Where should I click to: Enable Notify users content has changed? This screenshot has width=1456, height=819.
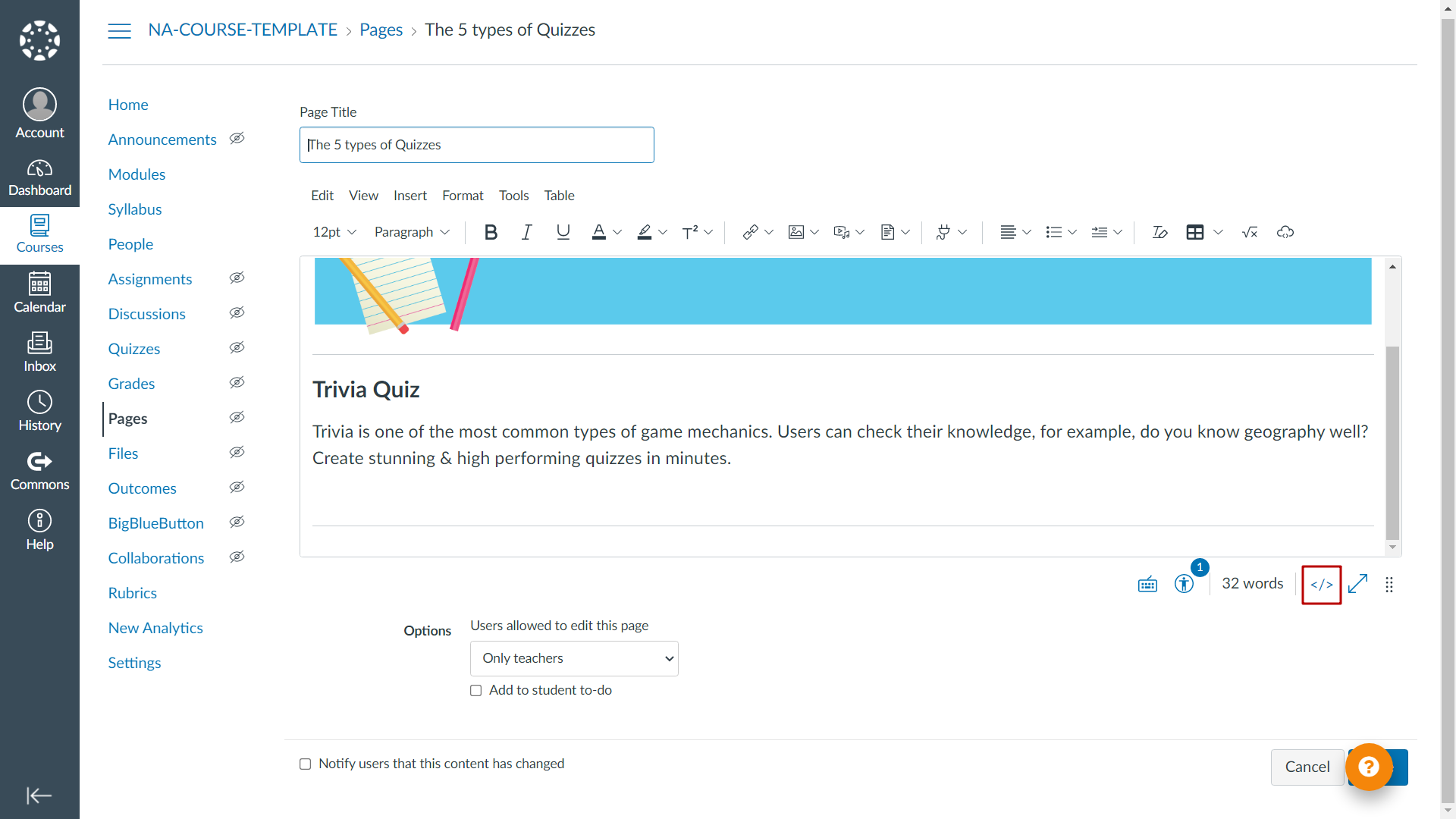[306, 764]
